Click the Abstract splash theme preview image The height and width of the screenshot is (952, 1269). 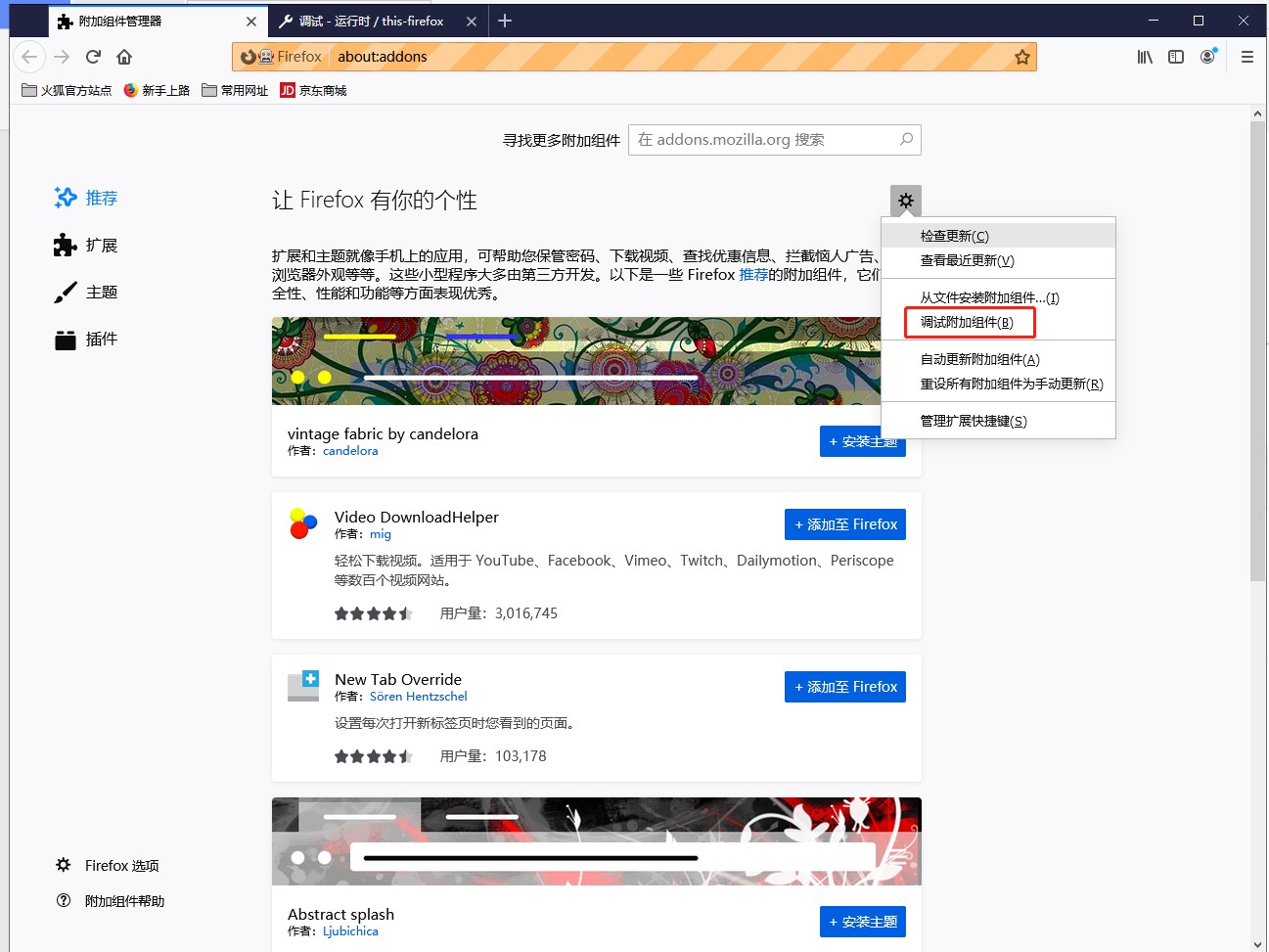coord(597,841)
